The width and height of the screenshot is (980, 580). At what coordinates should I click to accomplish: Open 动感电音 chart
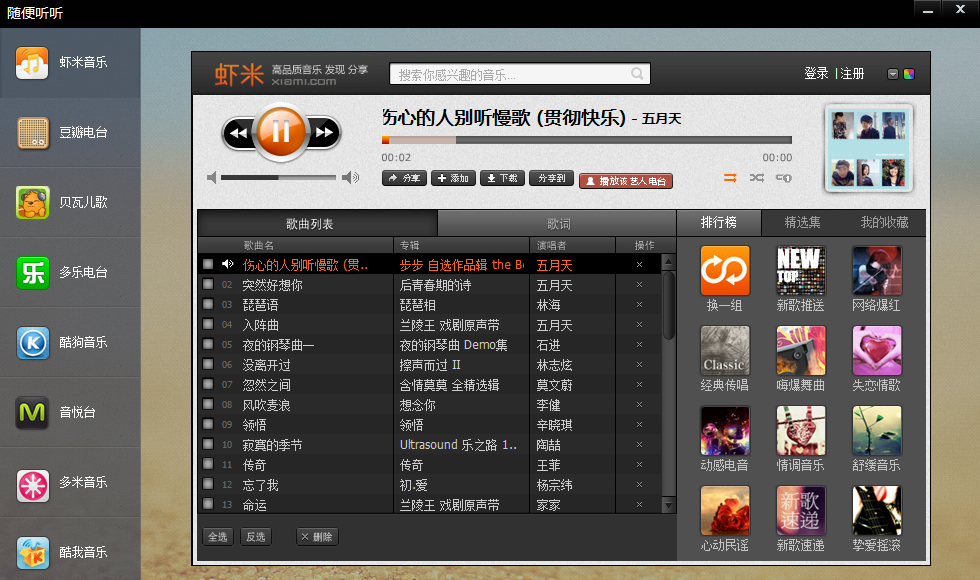coord(724,430)
